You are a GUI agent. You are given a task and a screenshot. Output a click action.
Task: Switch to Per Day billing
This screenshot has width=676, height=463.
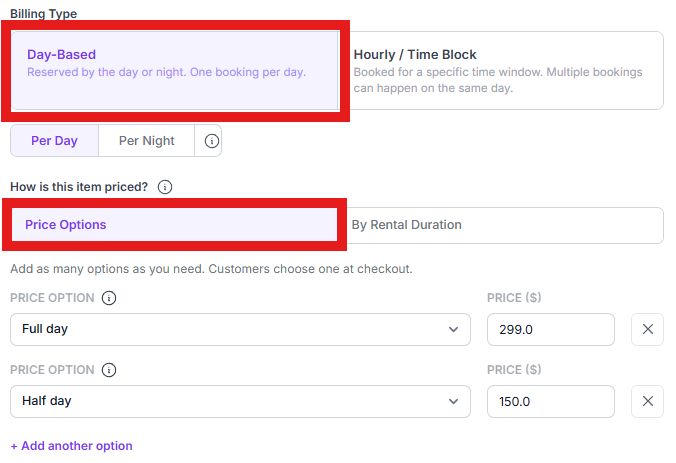point(54,141)
